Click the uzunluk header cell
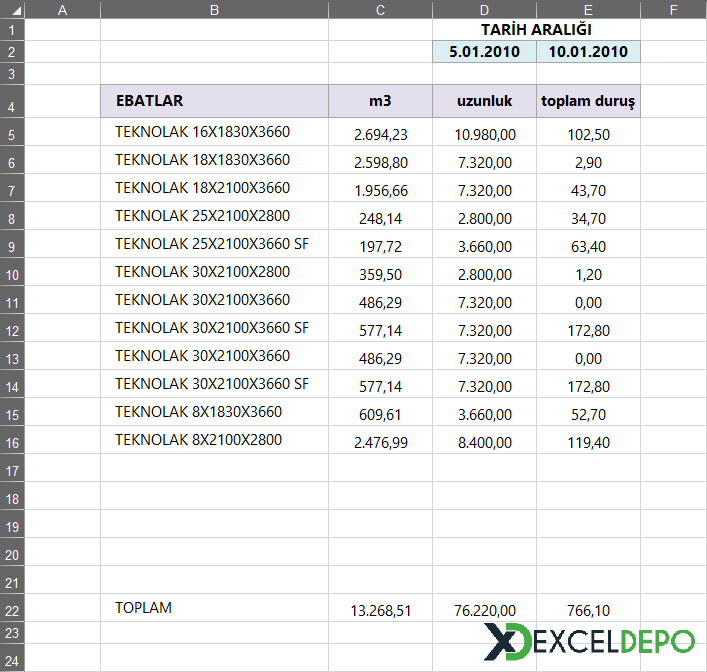 tap(484, 101)
